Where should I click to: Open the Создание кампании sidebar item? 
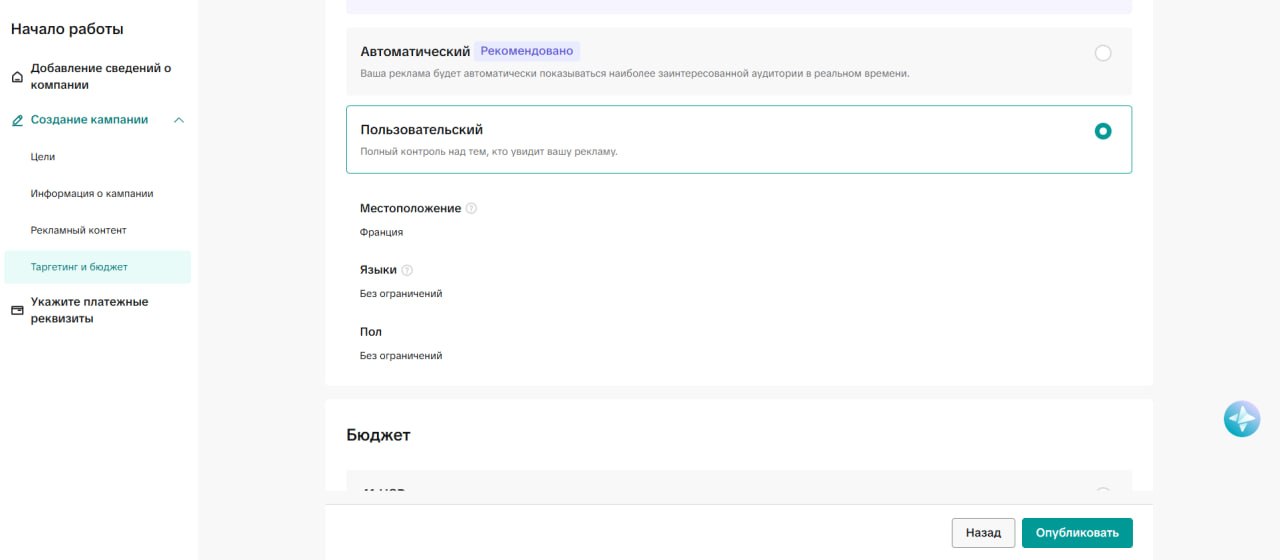click(x=89, y=120)
